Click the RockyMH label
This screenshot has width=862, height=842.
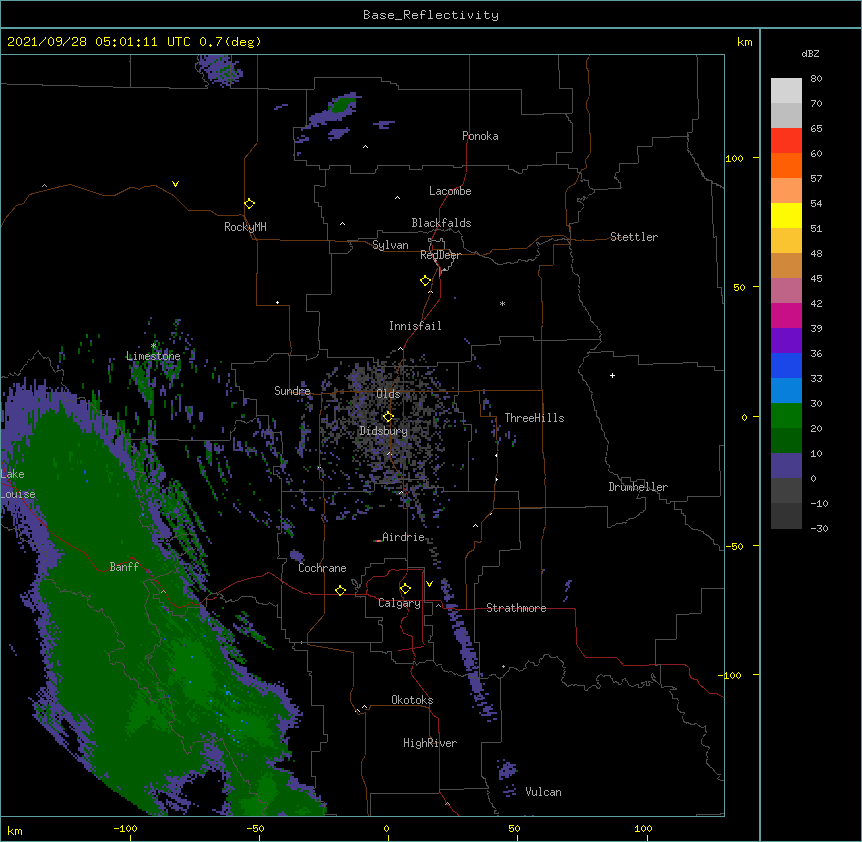(x=245, y=227)
